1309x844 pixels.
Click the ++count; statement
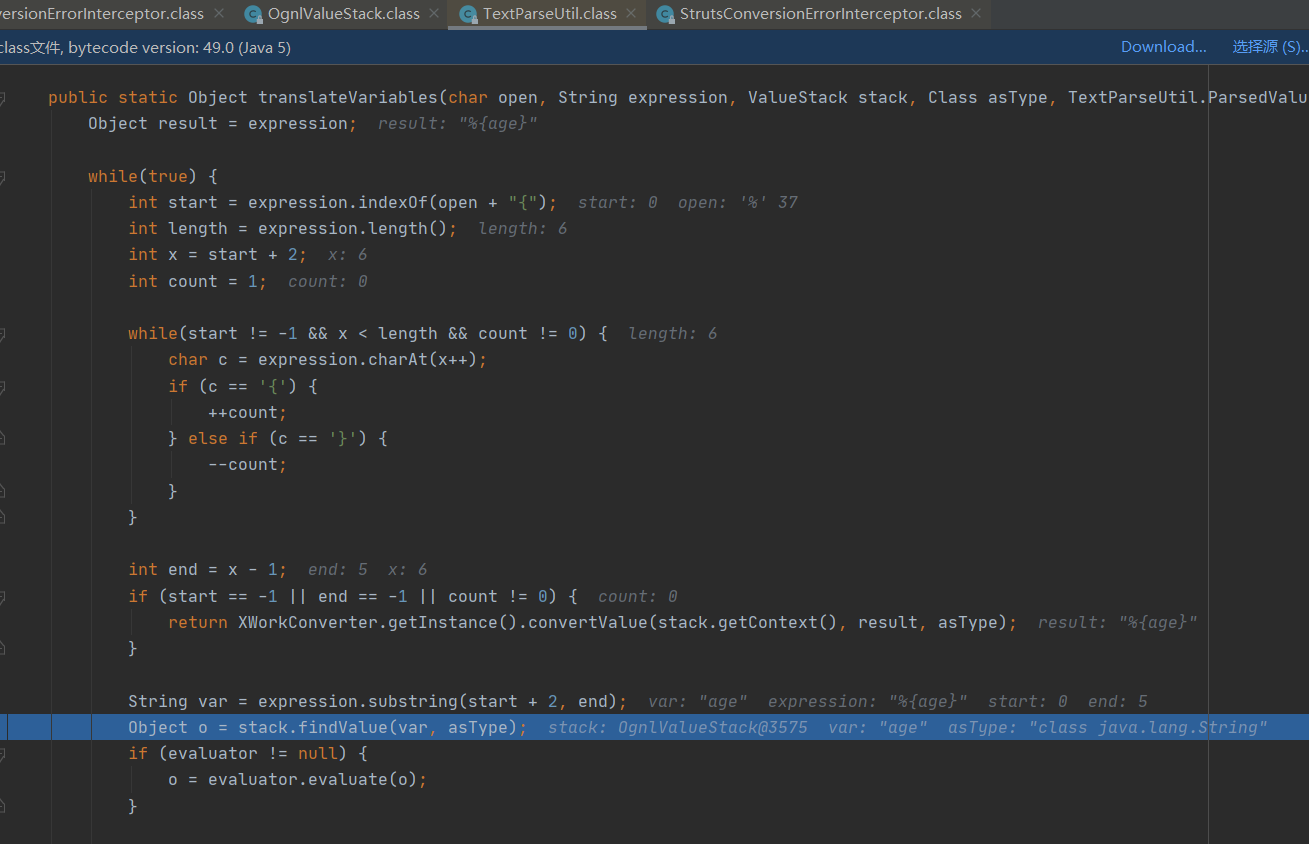(248, 412)
